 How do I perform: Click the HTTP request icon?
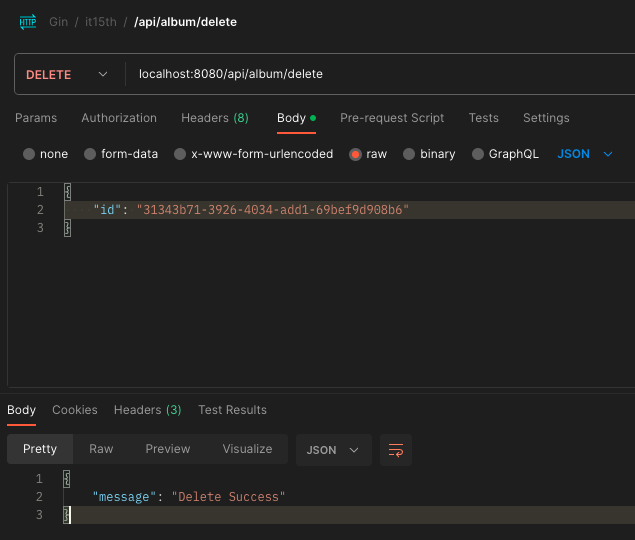tap(27, 21)
